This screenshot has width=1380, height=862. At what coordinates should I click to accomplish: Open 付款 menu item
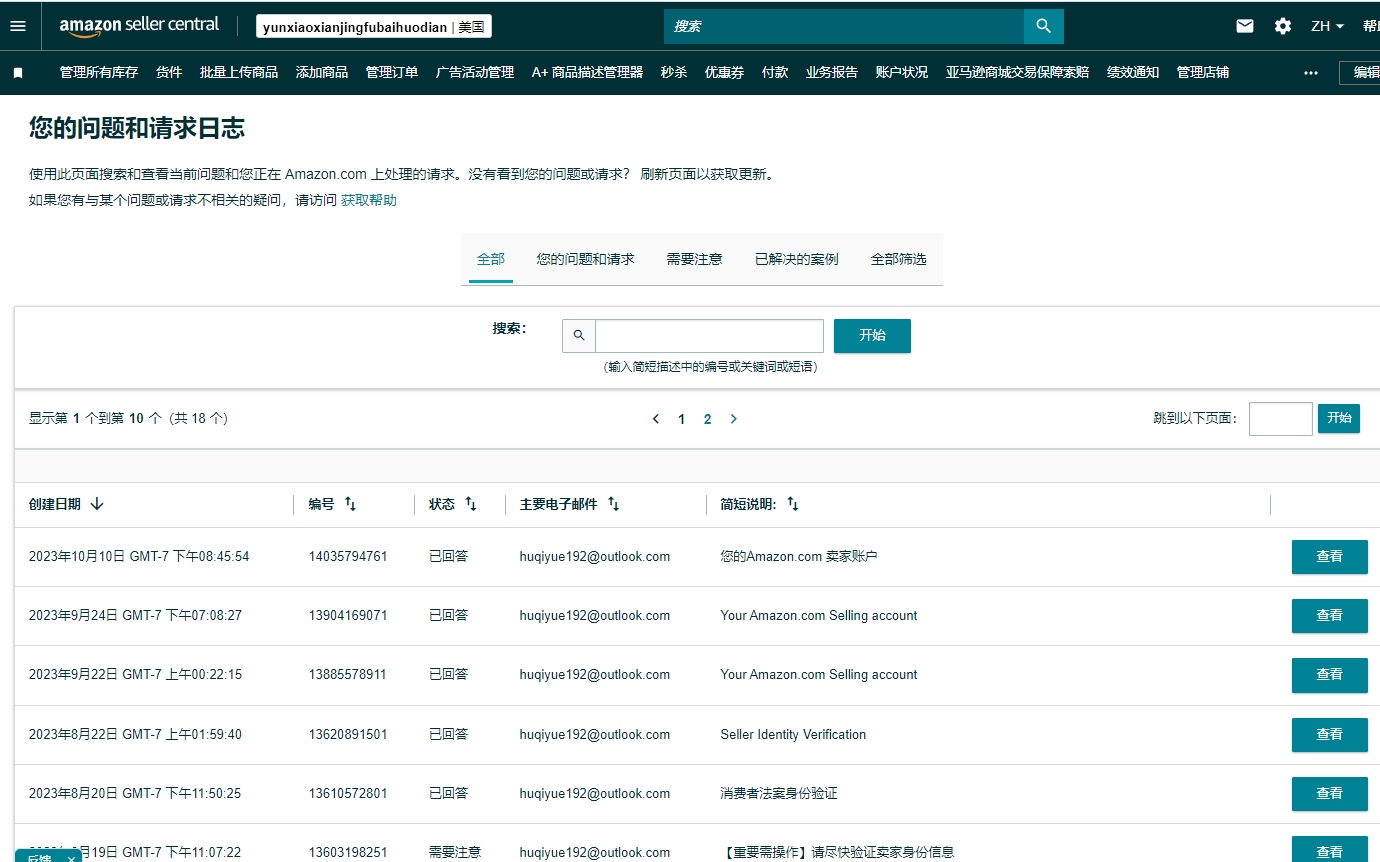[775, 72]
